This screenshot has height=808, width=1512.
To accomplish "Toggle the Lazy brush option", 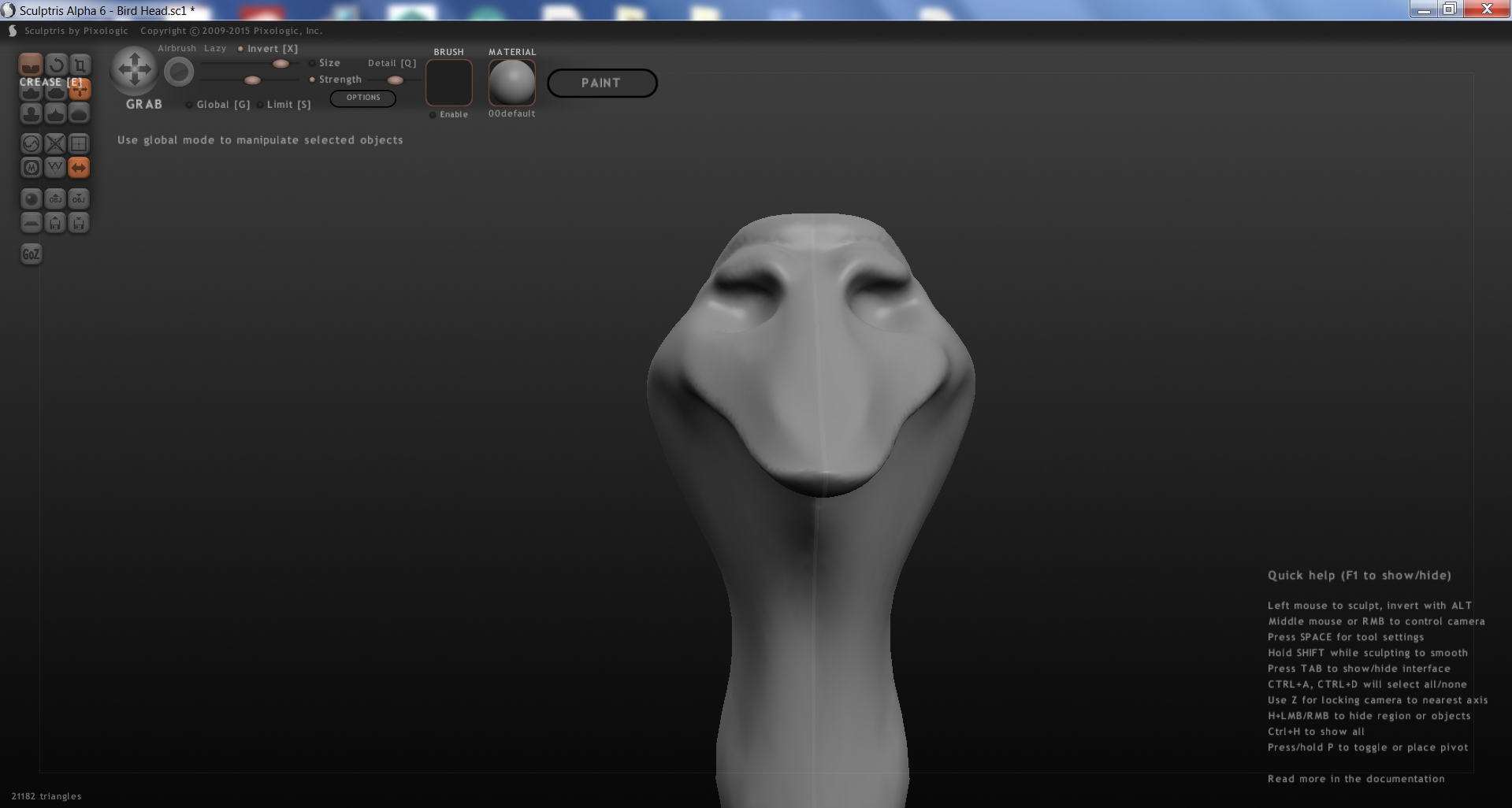I will pos(215,48).
